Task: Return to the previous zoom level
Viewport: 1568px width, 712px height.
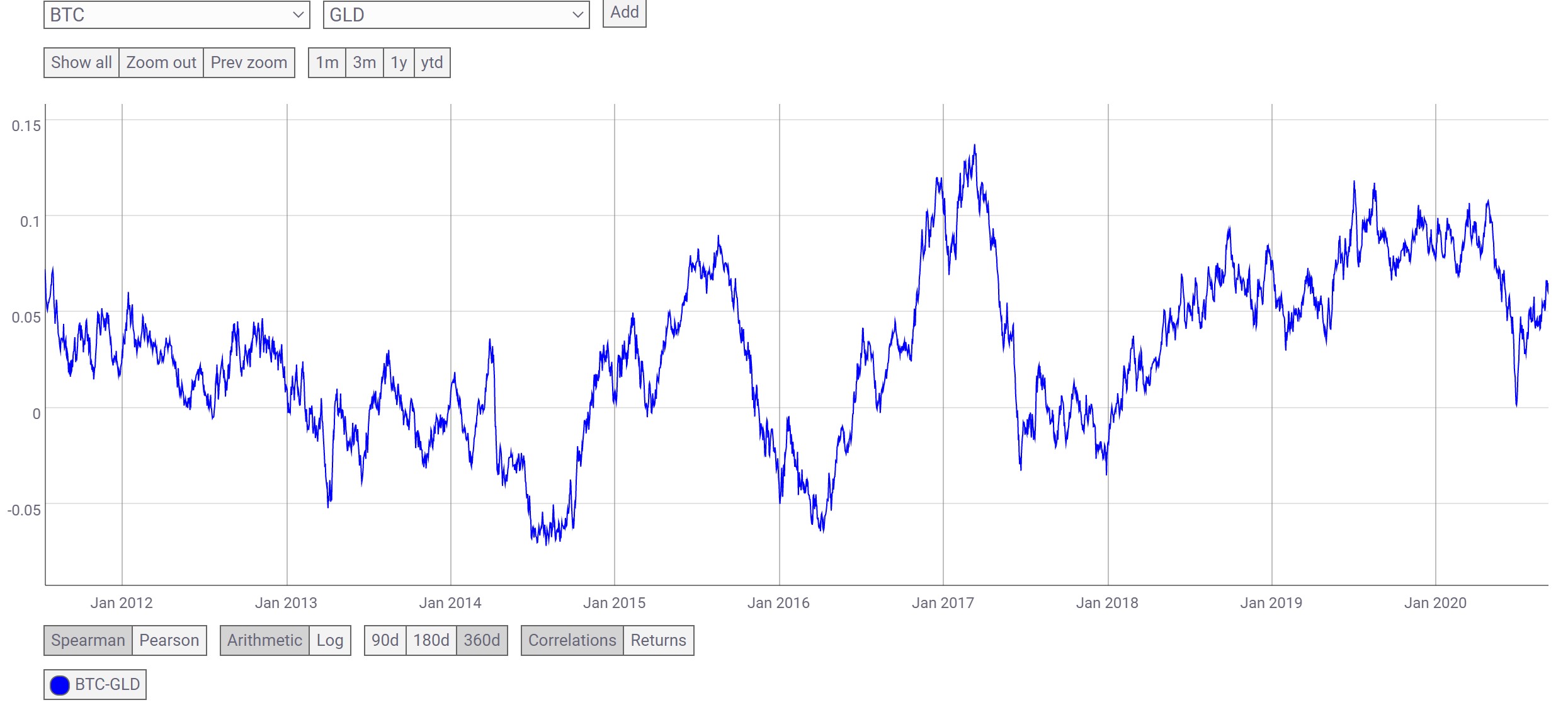Action: (x=249, y=63)
